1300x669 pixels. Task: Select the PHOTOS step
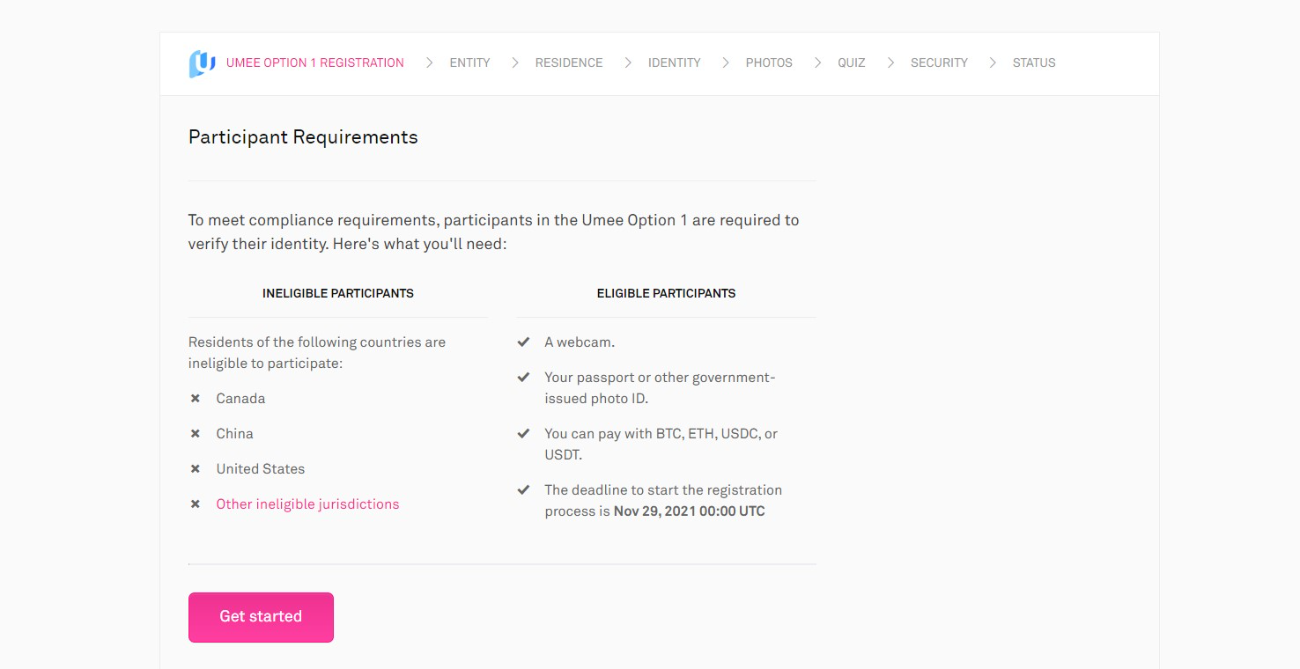click(768, 63)
